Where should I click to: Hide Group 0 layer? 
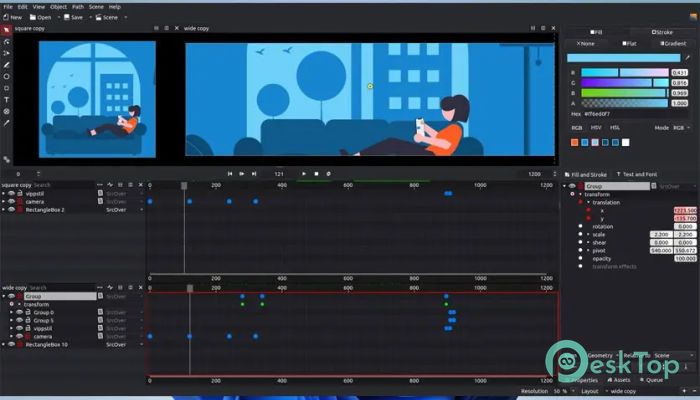20,312
